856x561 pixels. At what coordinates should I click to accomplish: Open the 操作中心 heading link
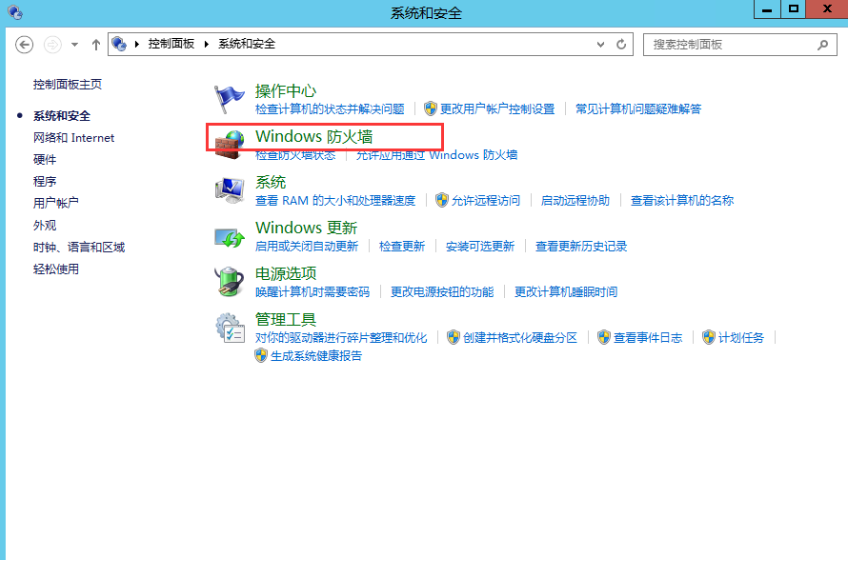tap(286, 91)
